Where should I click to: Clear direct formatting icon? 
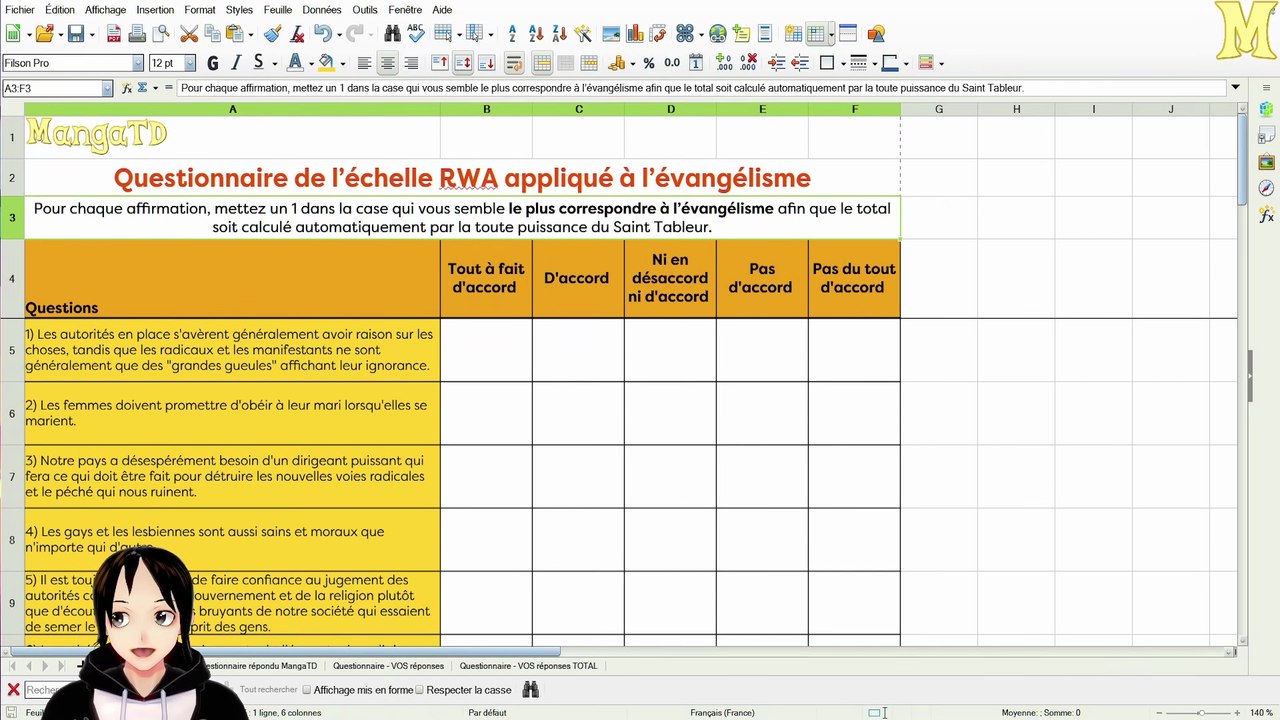coord(297,34)
